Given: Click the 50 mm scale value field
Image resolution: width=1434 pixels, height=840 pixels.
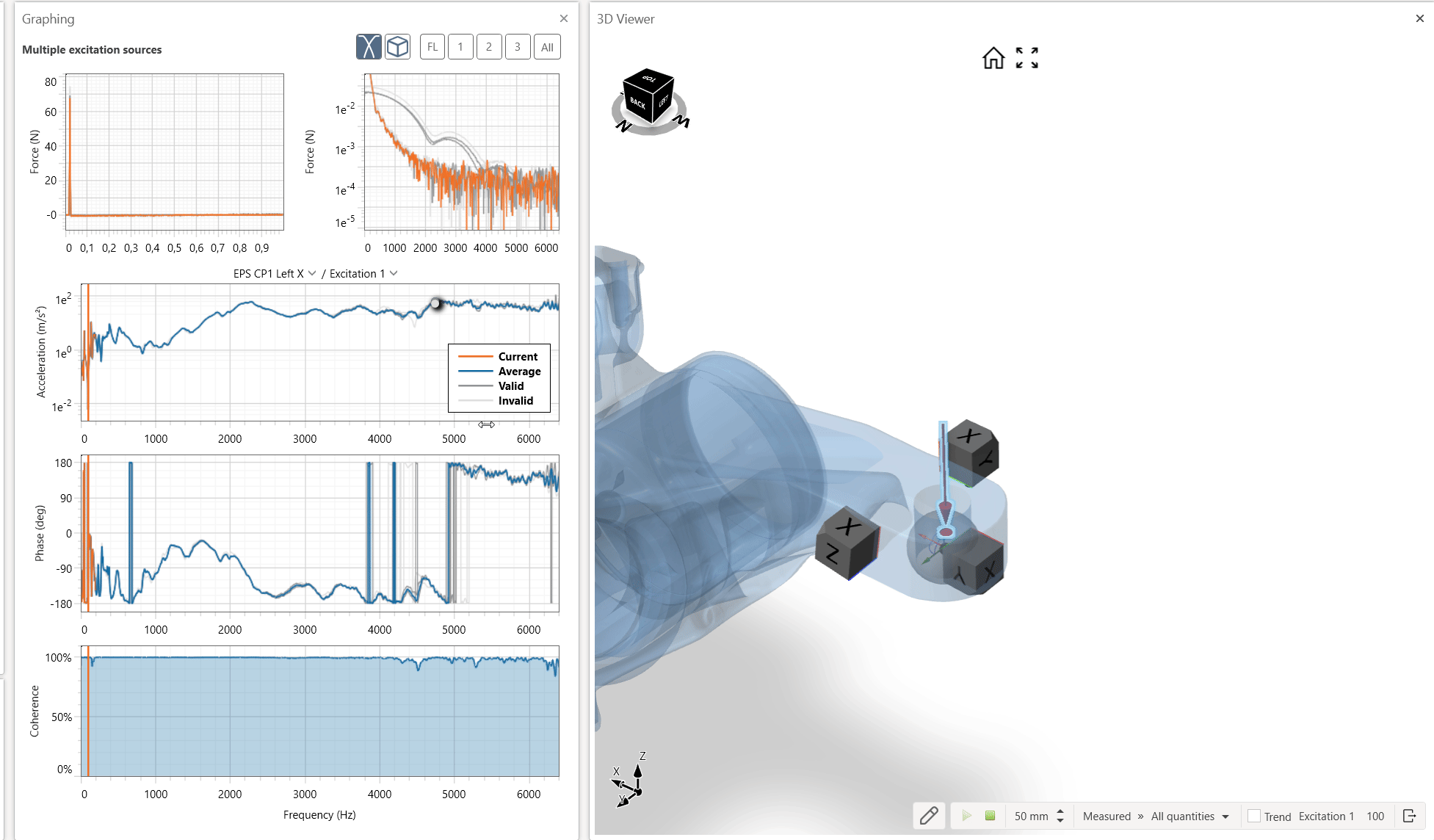Looking at the screenshot, I should (x=1032, y=816).
